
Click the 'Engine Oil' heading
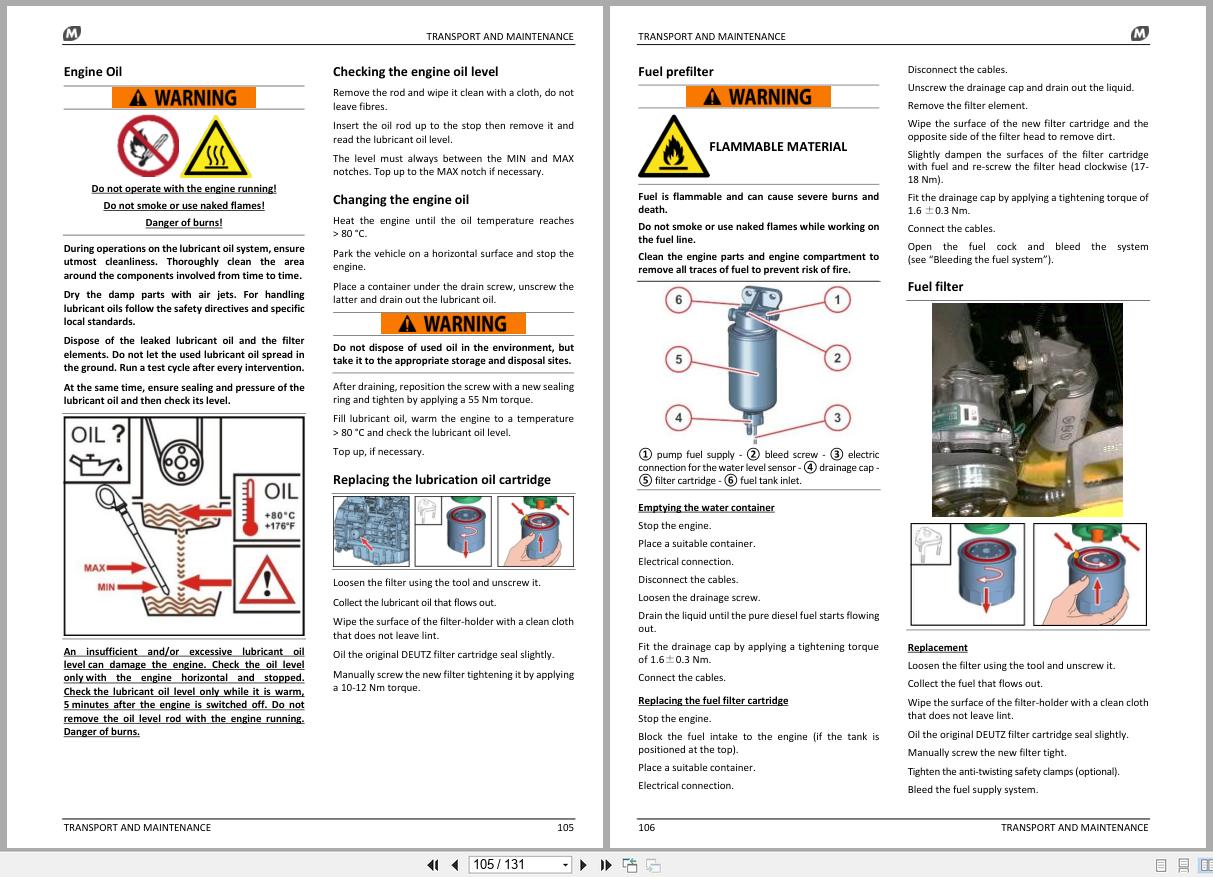(93, 72)
